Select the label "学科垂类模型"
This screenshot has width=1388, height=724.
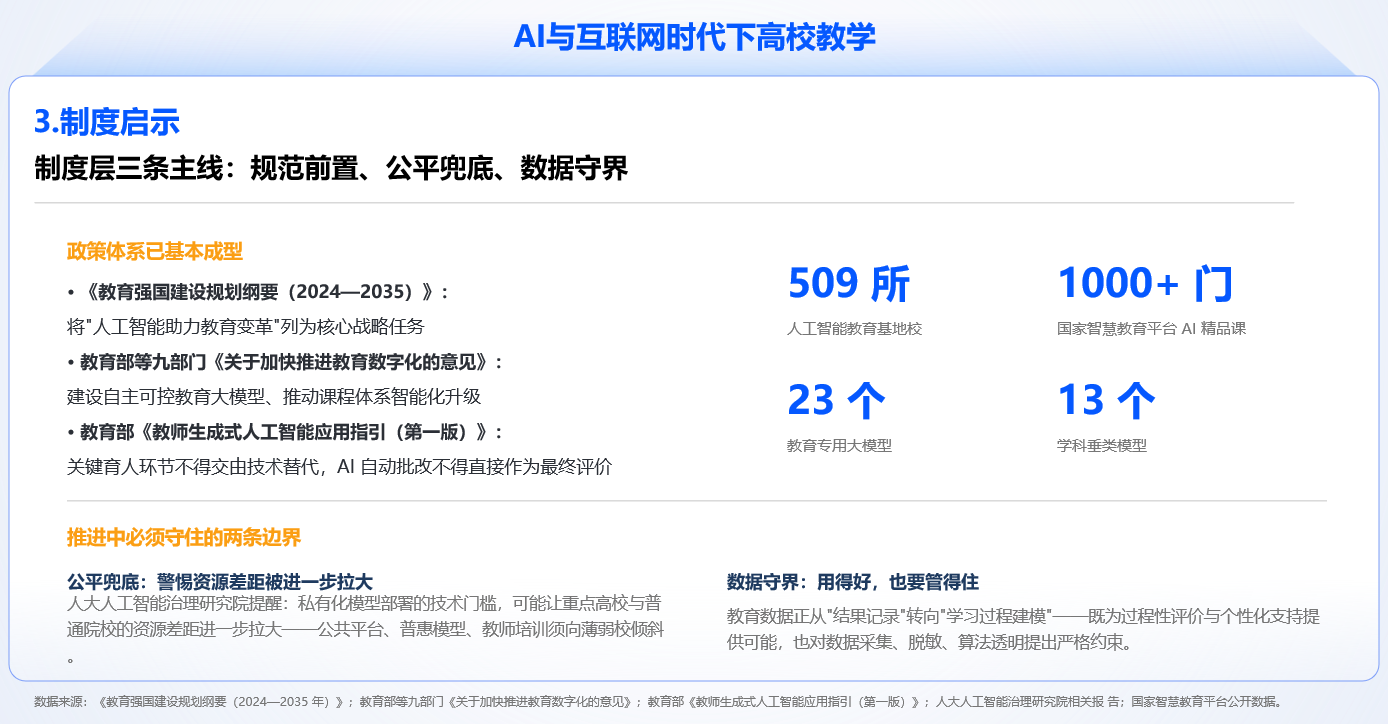(x=1102, y=445)
